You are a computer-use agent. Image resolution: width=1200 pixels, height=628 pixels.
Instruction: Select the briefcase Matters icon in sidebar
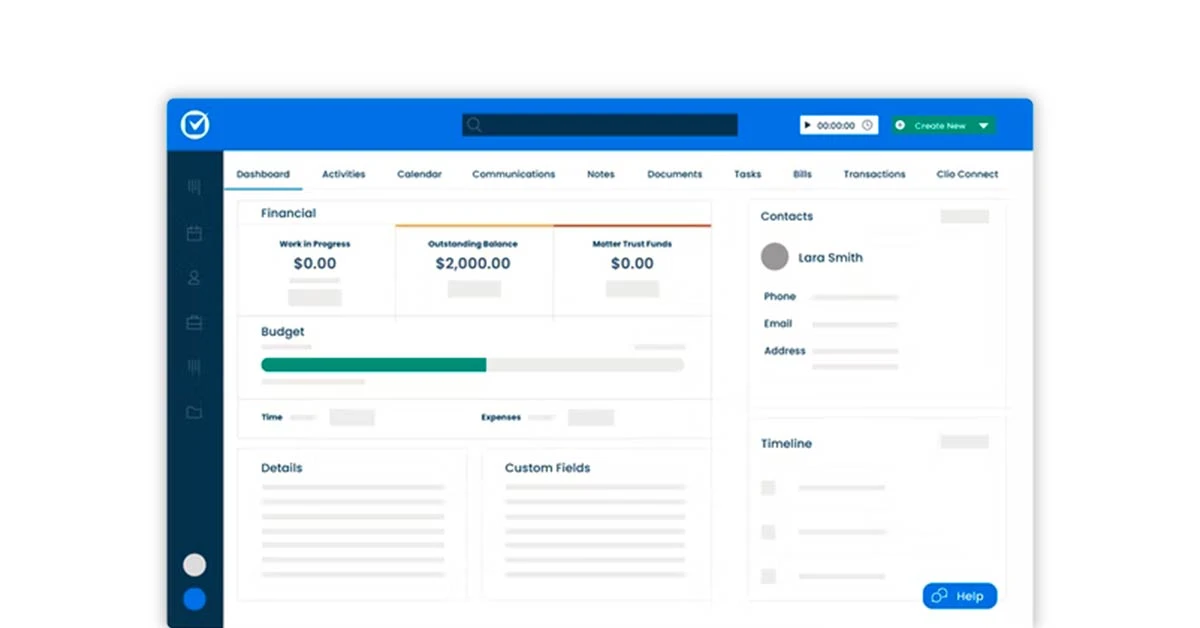point(194,322)
